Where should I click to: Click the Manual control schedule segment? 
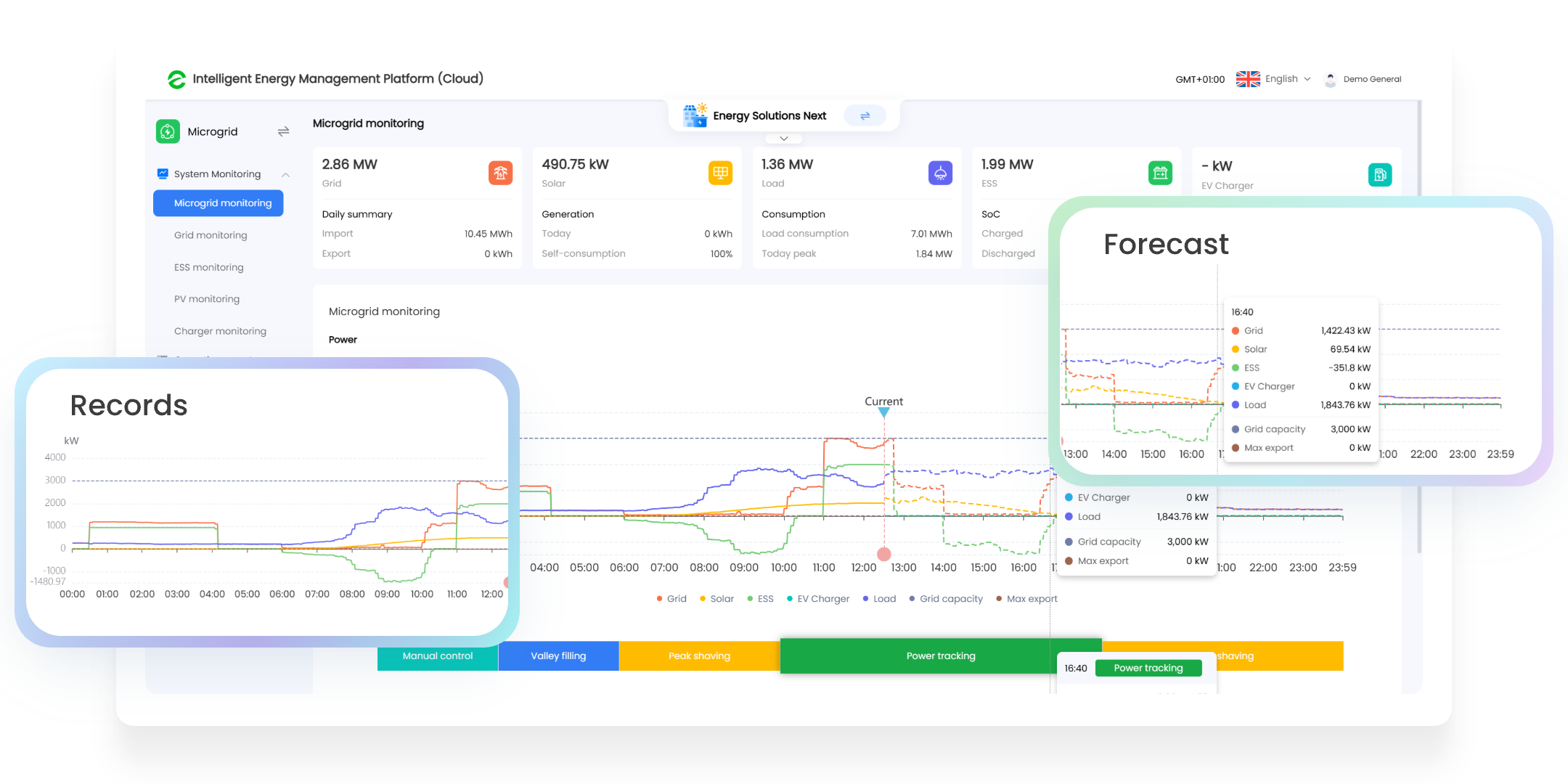[x=438, y=656]
